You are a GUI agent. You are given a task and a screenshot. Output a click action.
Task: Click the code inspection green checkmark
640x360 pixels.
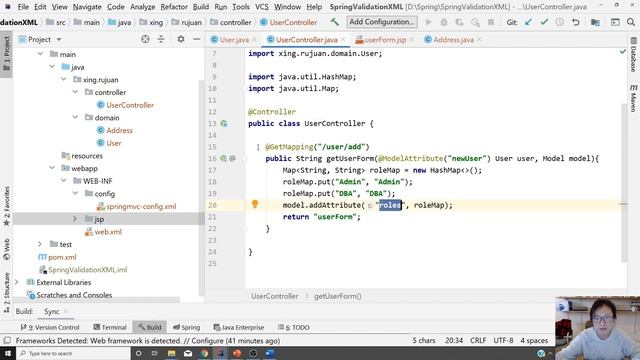[x=622, y=52]
